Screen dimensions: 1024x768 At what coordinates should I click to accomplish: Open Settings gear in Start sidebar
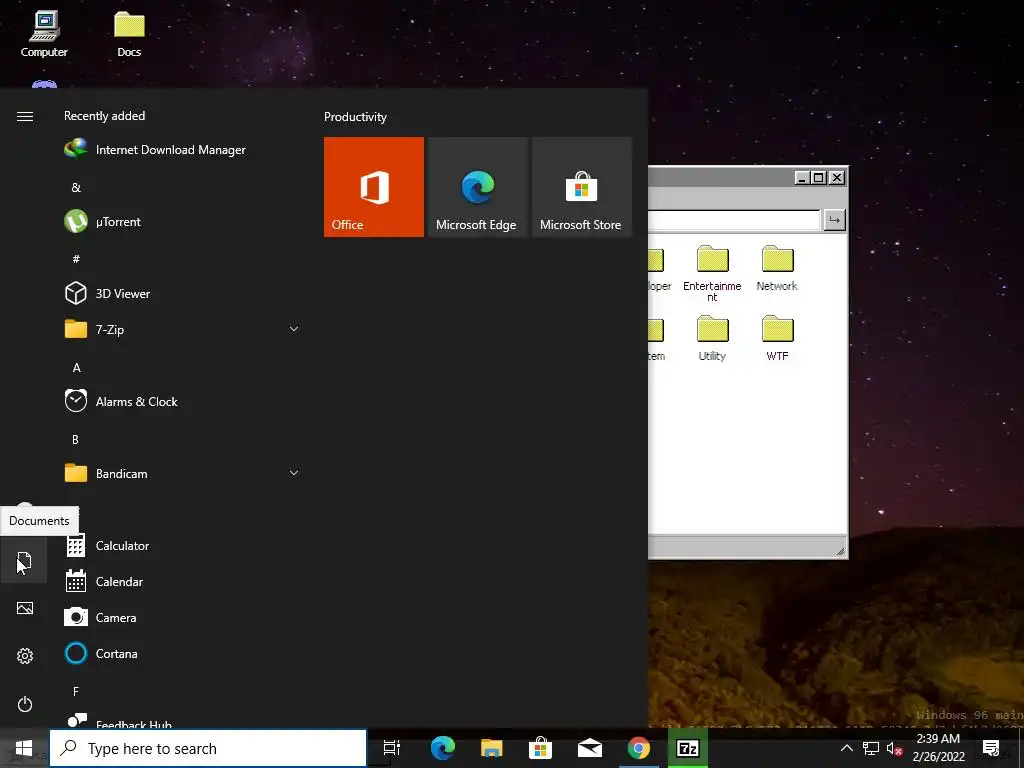point(24,656)
